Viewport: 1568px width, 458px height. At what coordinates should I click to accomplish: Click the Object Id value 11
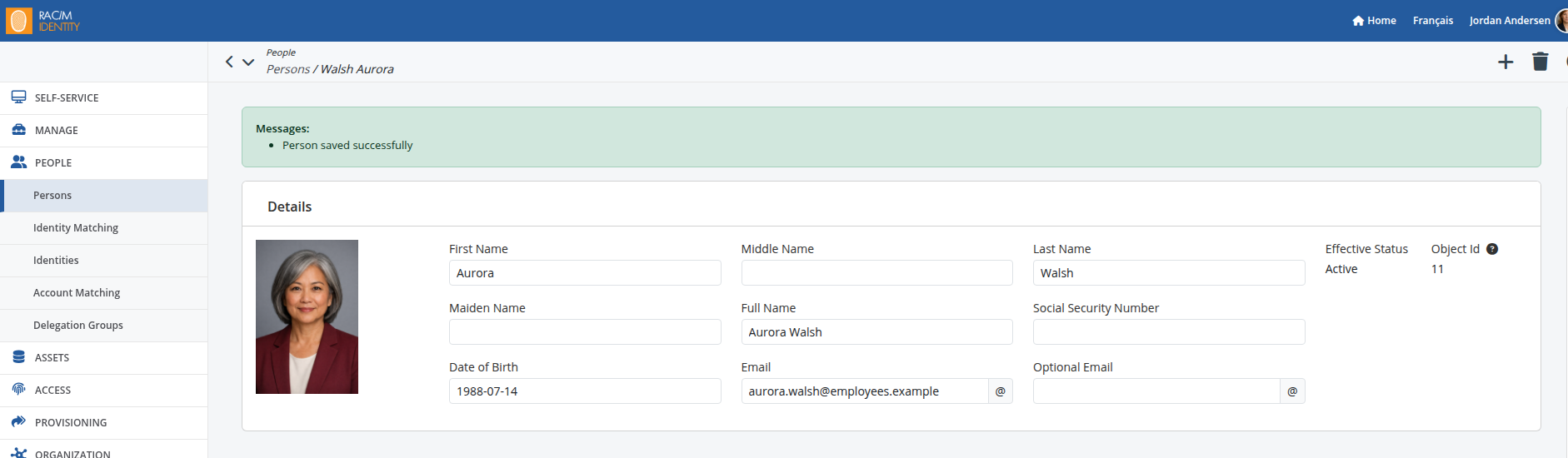click(1437, 269)
